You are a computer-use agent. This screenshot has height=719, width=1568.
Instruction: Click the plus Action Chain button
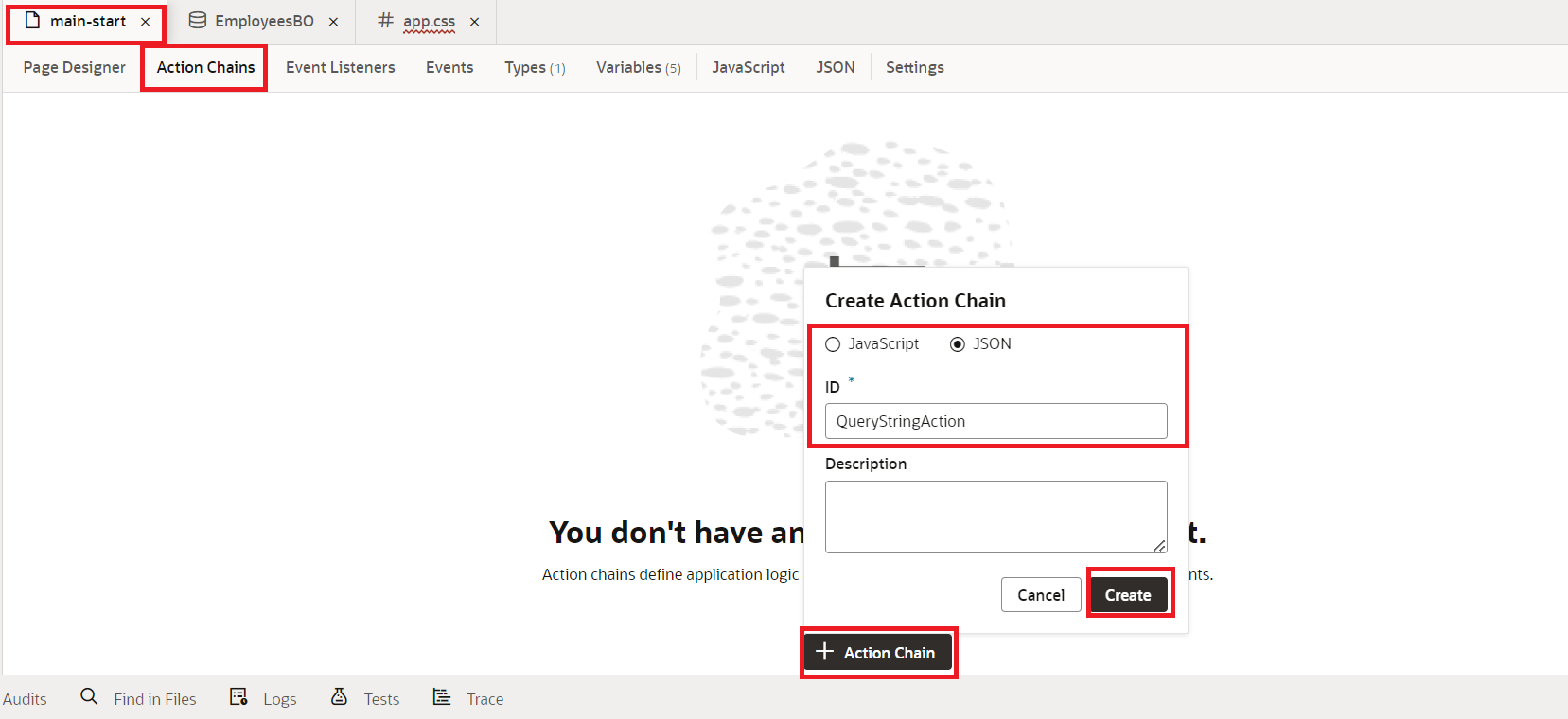tap(877, 653)
